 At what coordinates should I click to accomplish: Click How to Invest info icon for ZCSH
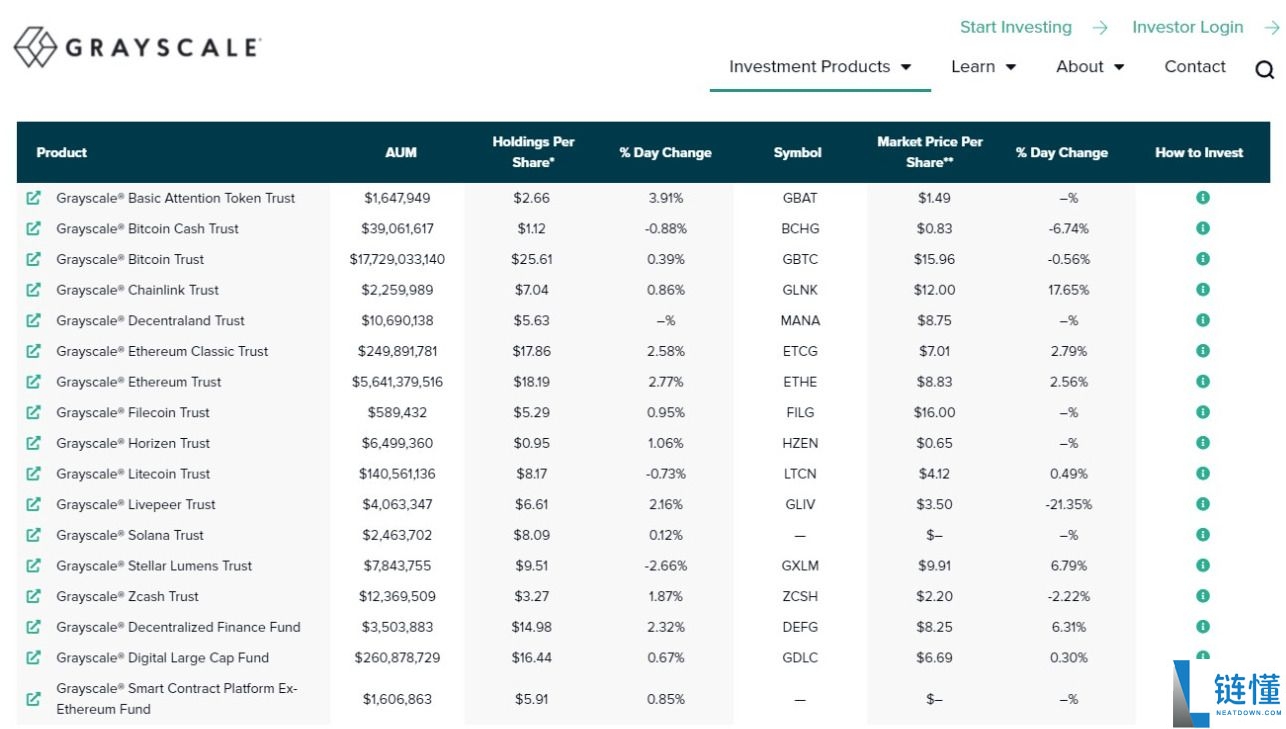(1203, 596)
